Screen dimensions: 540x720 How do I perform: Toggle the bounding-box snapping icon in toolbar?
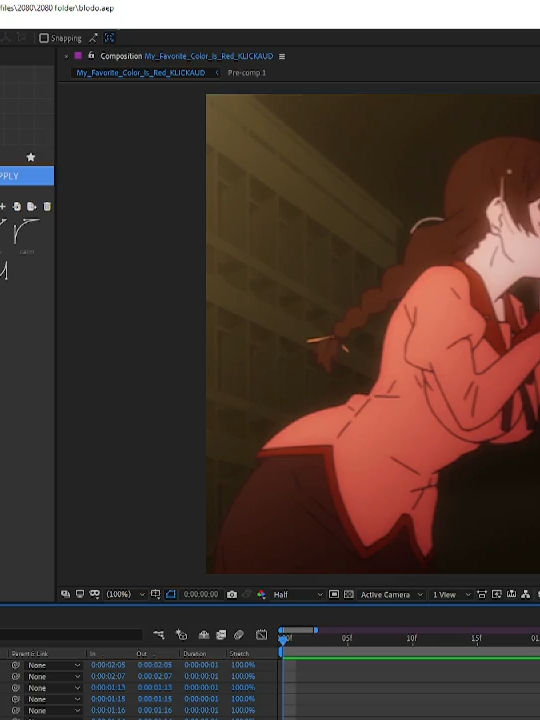coord(109,38)
